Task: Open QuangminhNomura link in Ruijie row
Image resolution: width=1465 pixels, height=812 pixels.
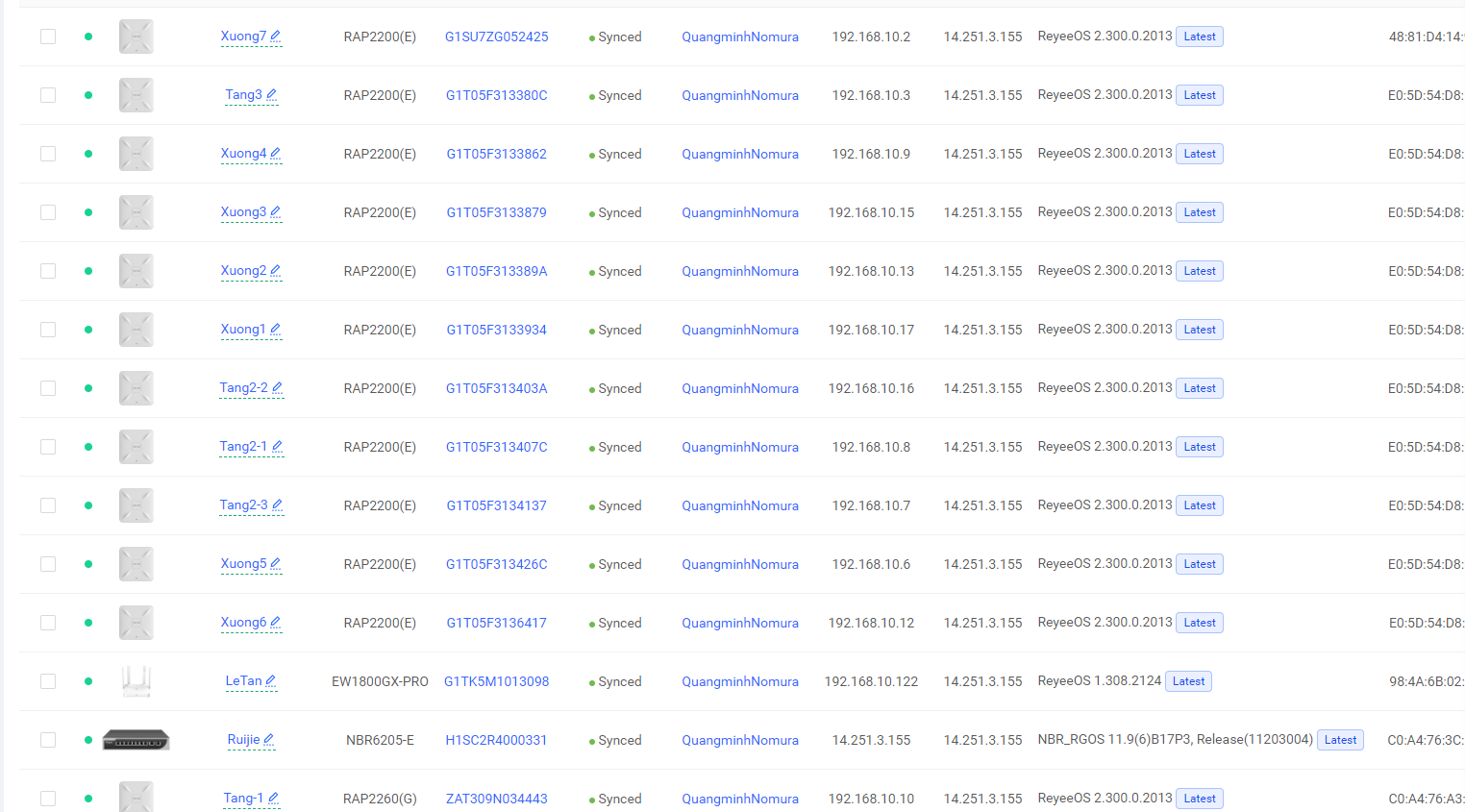Action: point(740,740)
